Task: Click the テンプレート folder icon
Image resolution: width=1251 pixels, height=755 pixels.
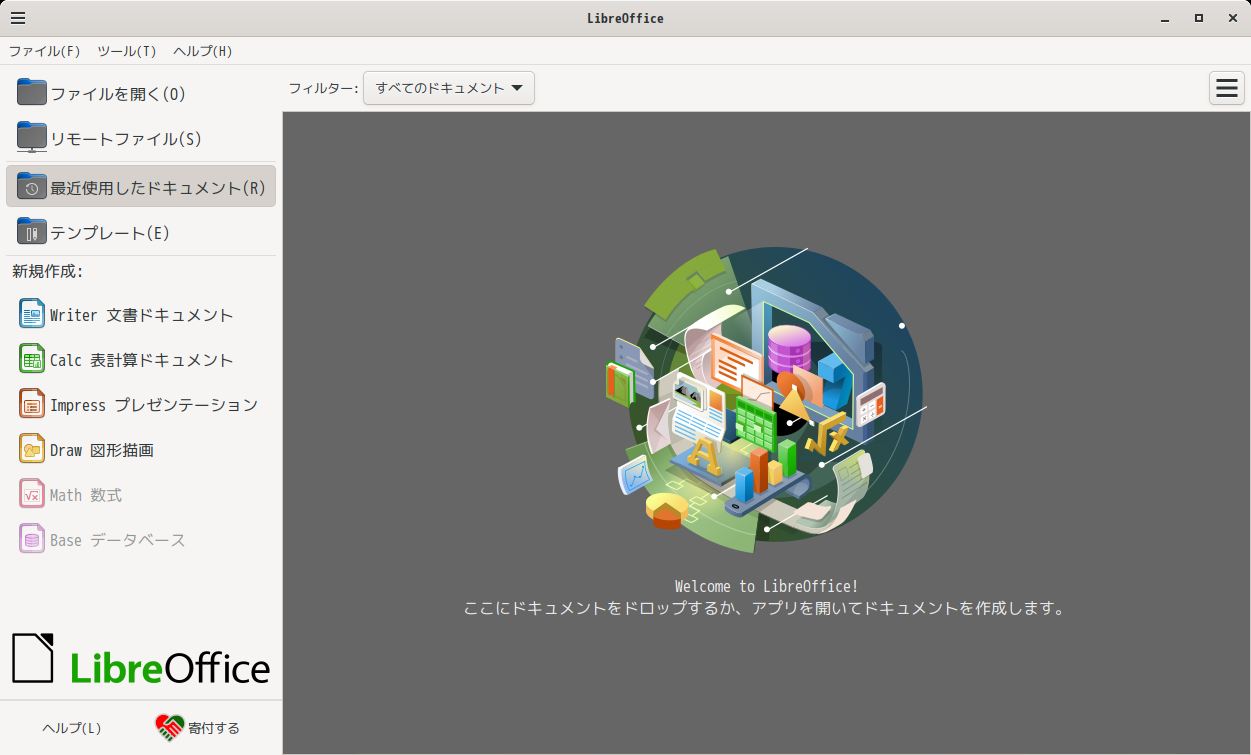Action: coord(32,231)
